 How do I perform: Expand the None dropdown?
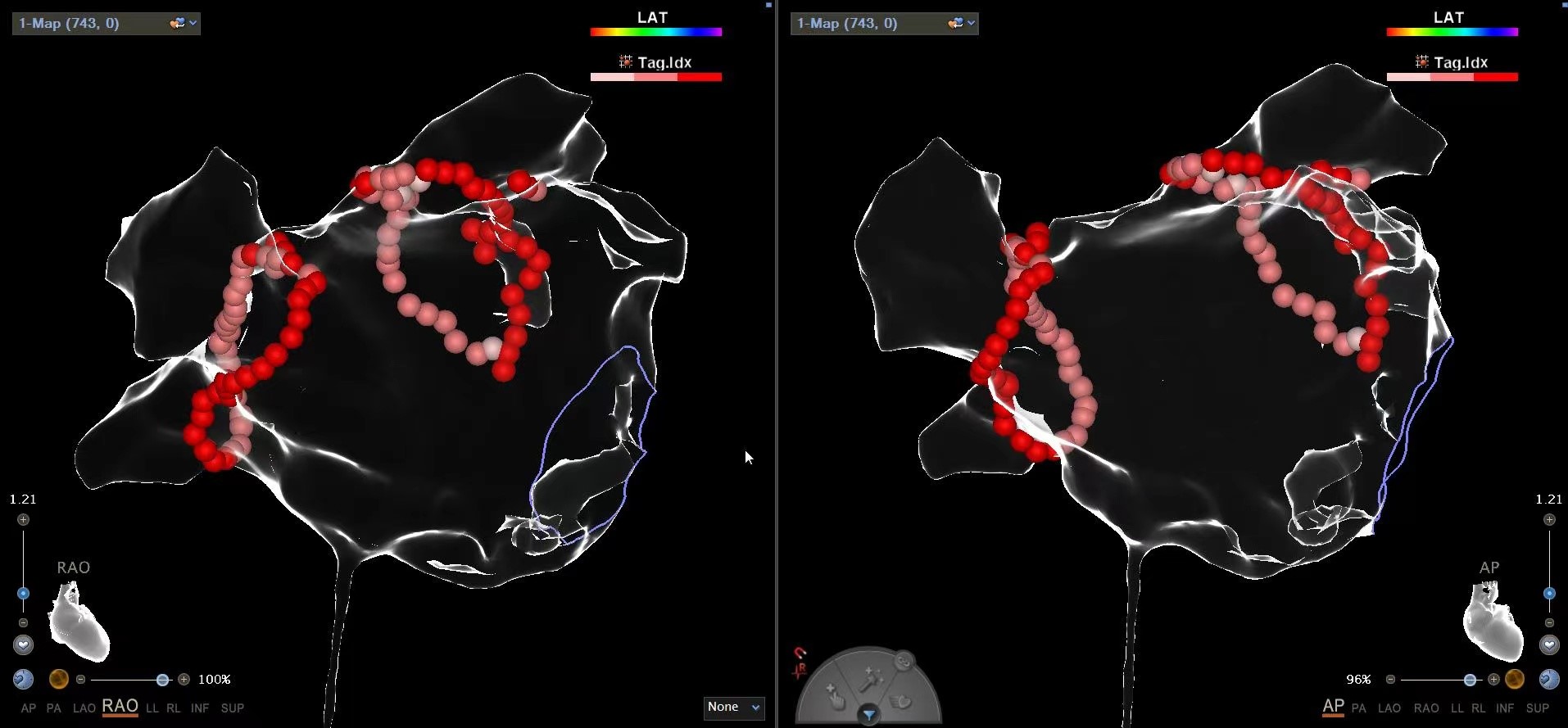pos(733,707)
